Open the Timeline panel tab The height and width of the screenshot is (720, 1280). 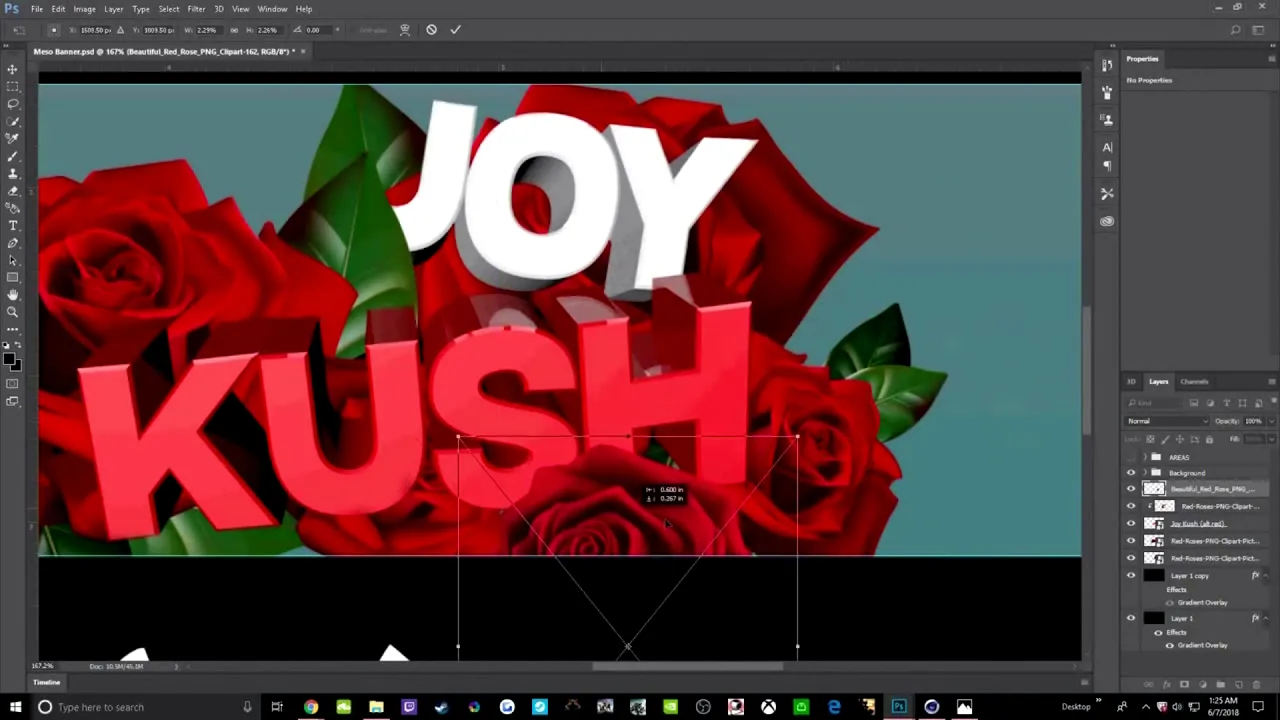(46, 682)
